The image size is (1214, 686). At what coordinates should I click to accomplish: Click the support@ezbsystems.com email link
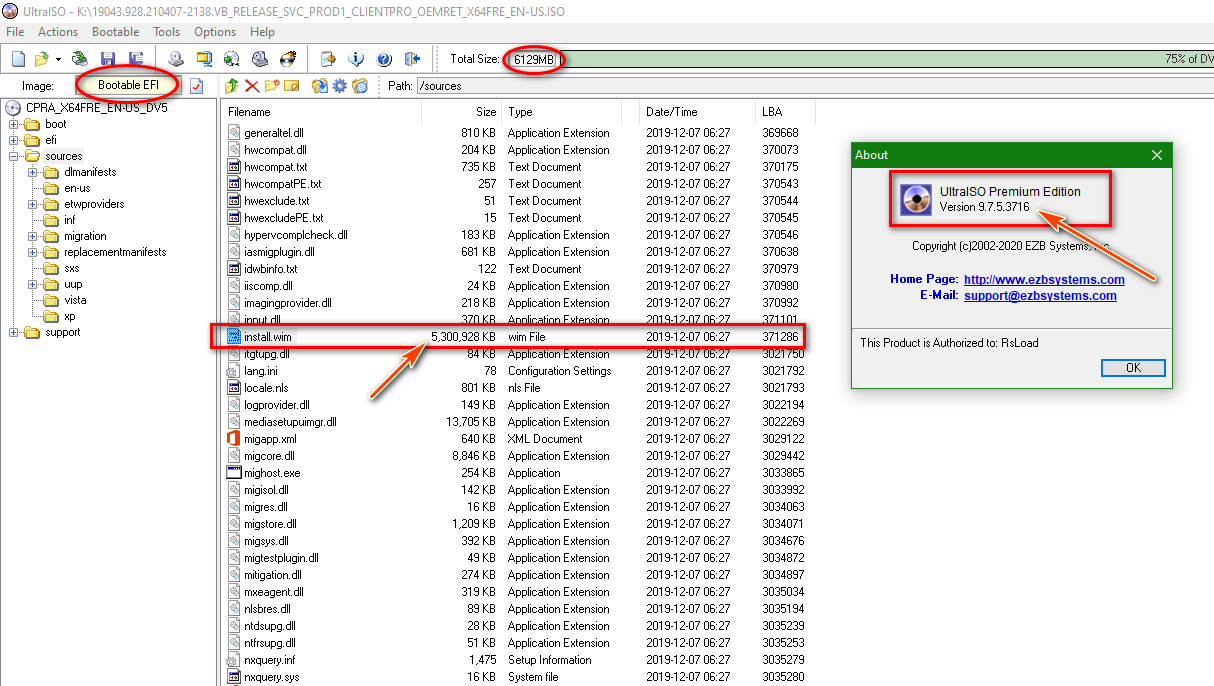(1040, 296)
